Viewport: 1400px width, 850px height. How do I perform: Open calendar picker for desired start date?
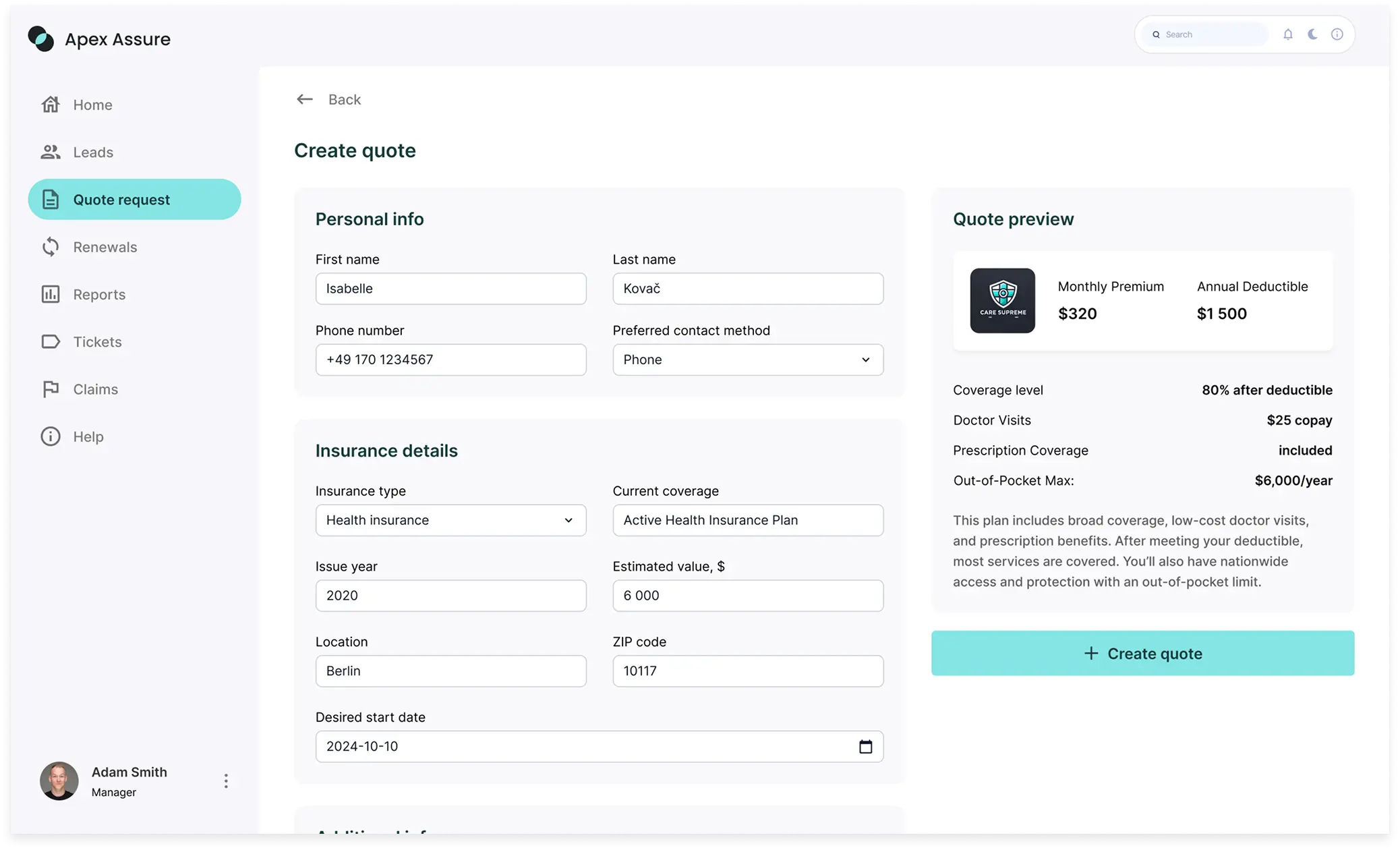coord(865,747)
